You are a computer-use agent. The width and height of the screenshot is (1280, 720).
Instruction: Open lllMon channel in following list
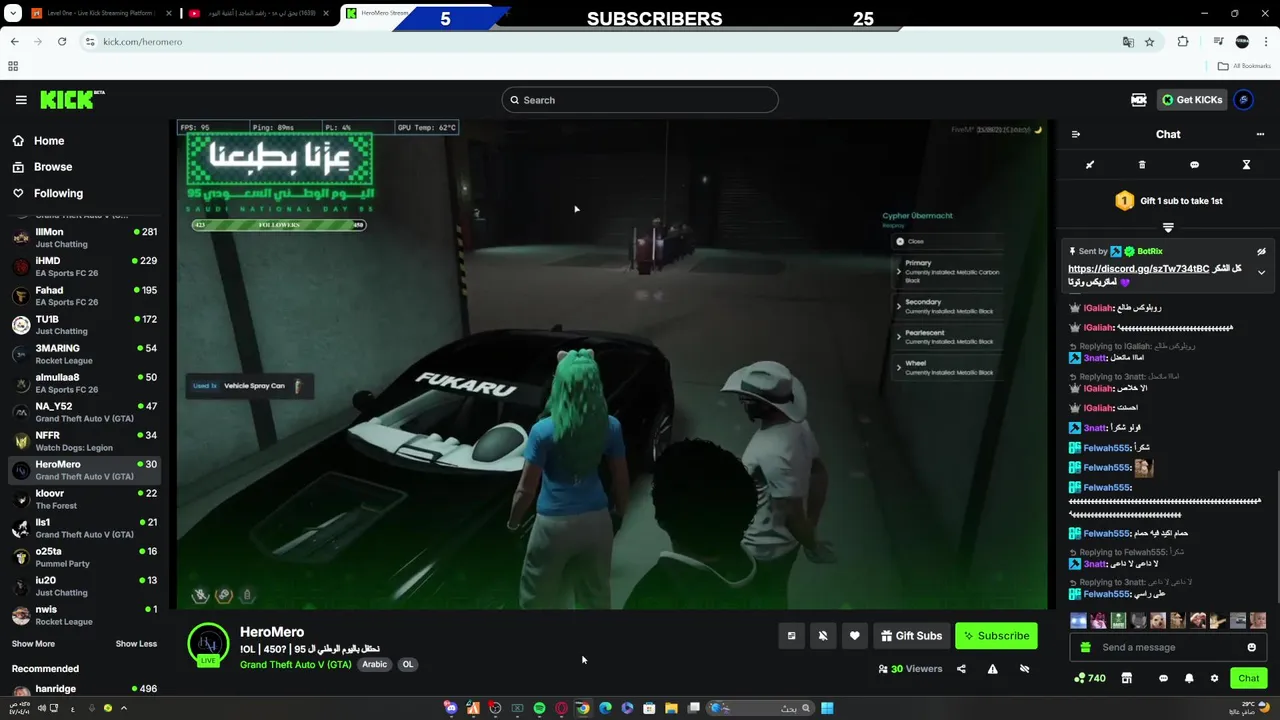click(x=84, y=238)
